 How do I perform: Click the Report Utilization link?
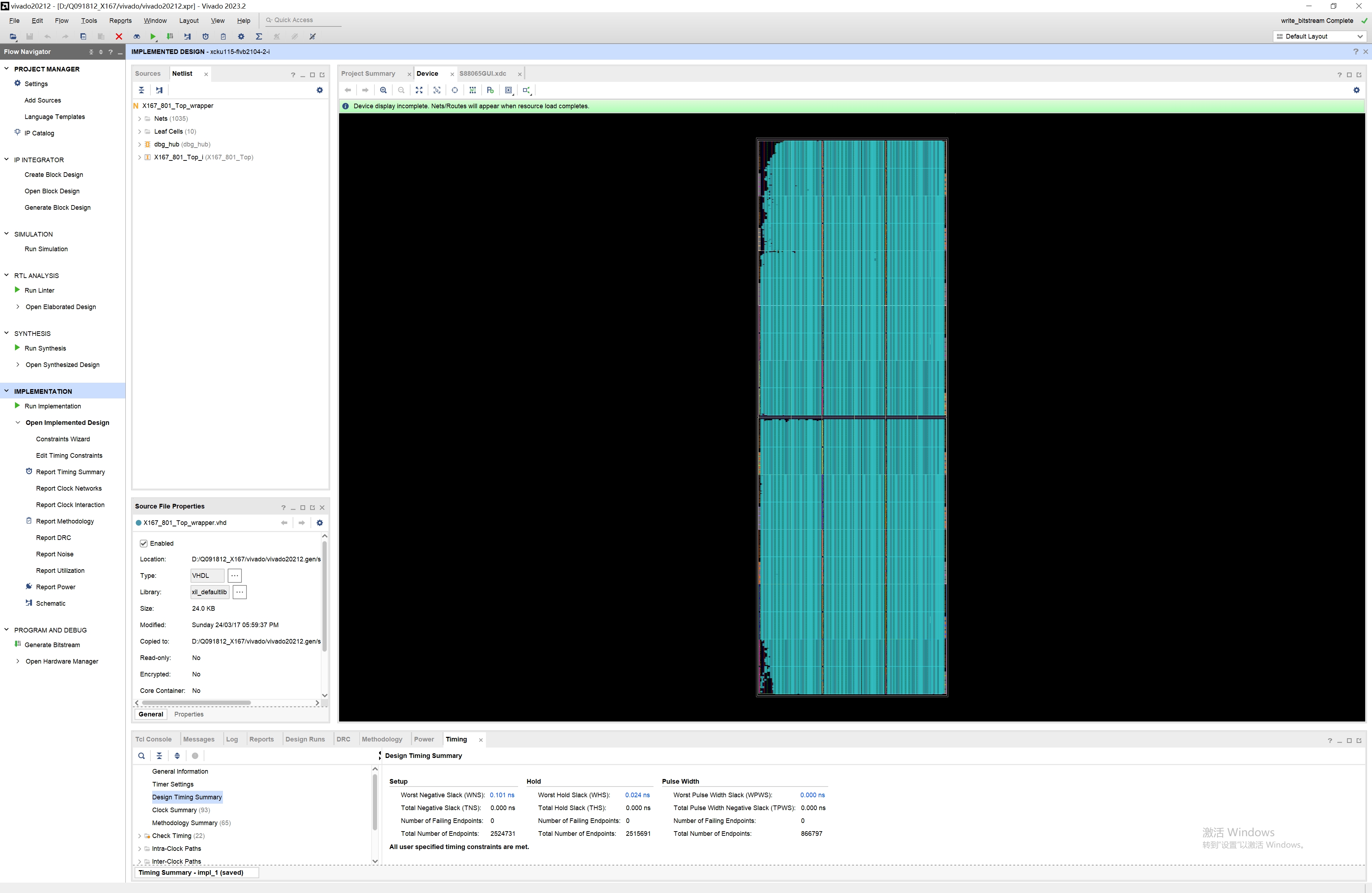pos(60,571)
